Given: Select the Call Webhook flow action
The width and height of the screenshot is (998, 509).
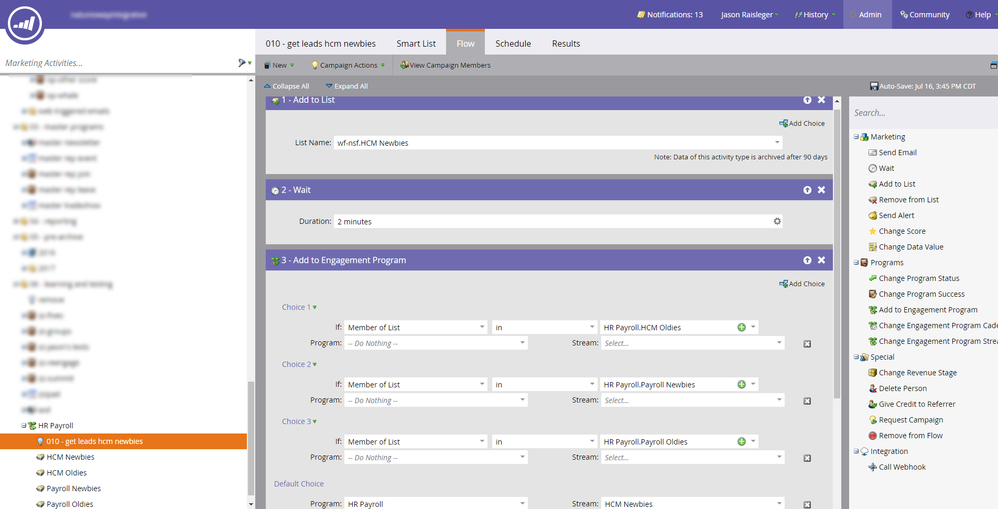Looking at the screenshot, I should click(901, 467).
